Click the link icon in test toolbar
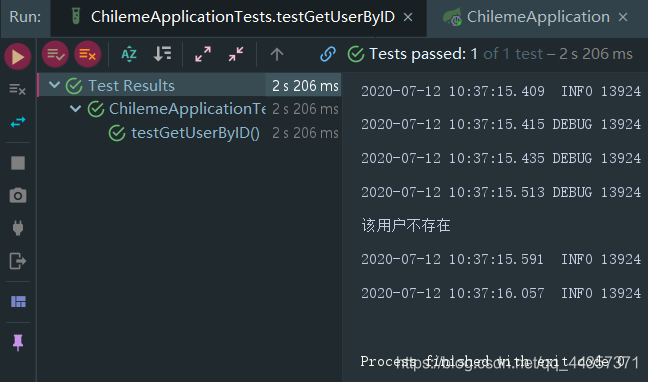Screen dimensions: 648x382 tap(328, 54)
